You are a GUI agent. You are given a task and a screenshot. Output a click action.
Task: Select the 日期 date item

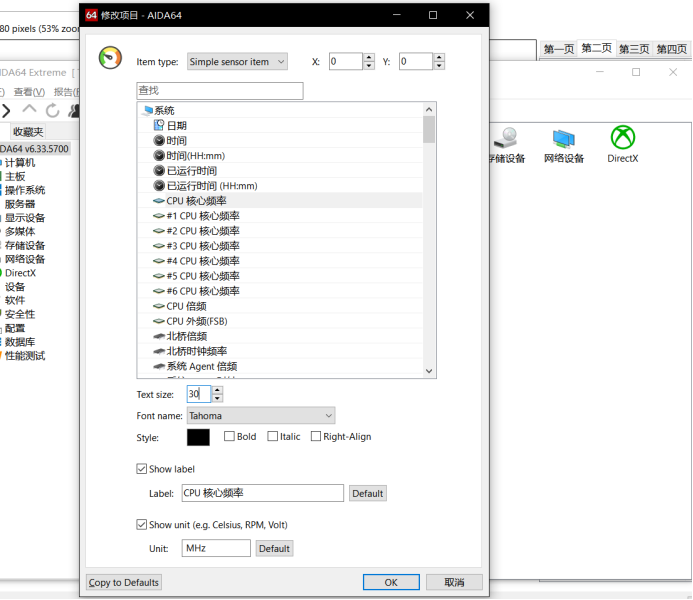coord(176,126)
